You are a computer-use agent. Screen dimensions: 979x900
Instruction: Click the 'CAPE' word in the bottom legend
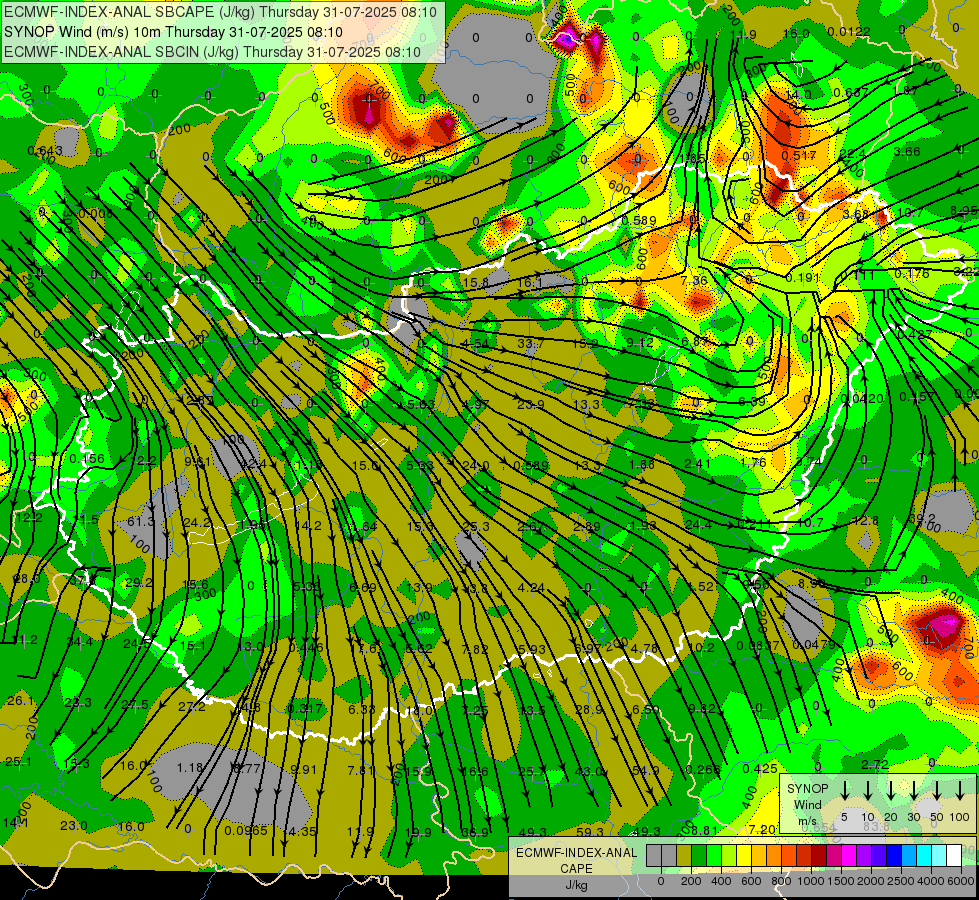click(x=576, y=869)
